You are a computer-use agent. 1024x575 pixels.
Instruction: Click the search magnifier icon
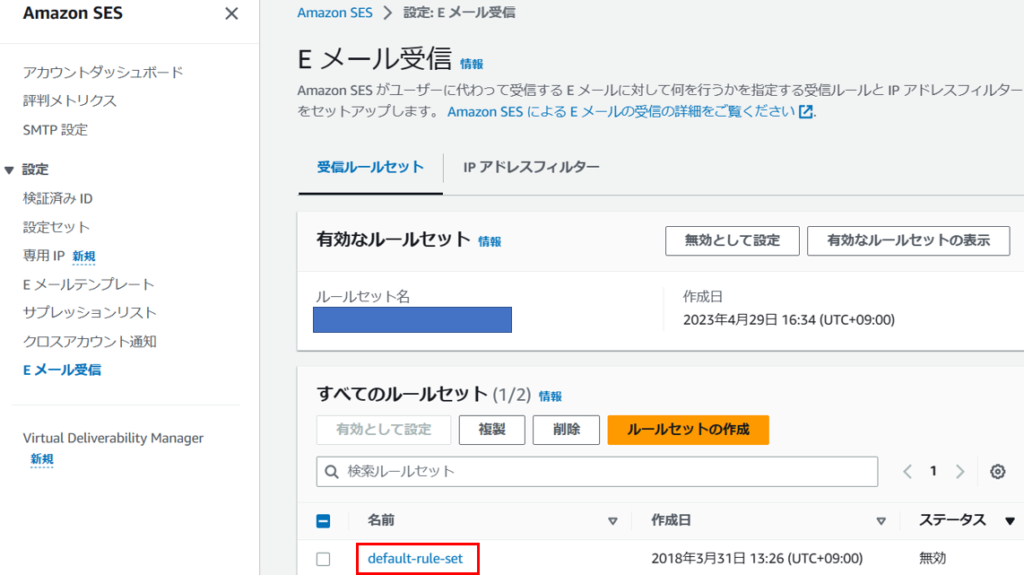click(x=332, y=472)
